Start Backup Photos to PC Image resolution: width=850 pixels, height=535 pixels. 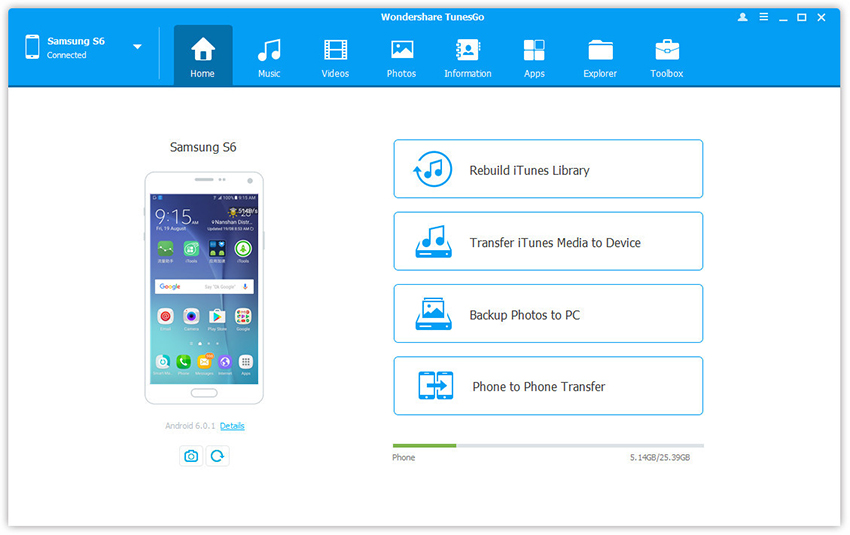coord(548,314)
